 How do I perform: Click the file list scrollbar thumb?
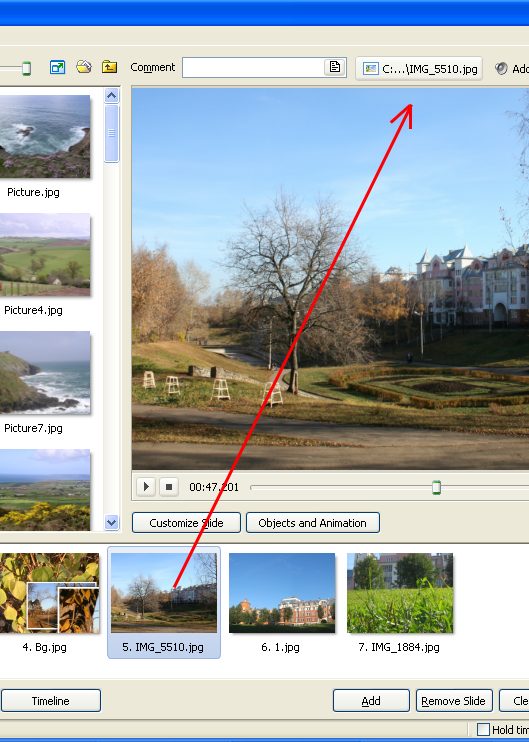pyautogui.click(x=112, y=133)
